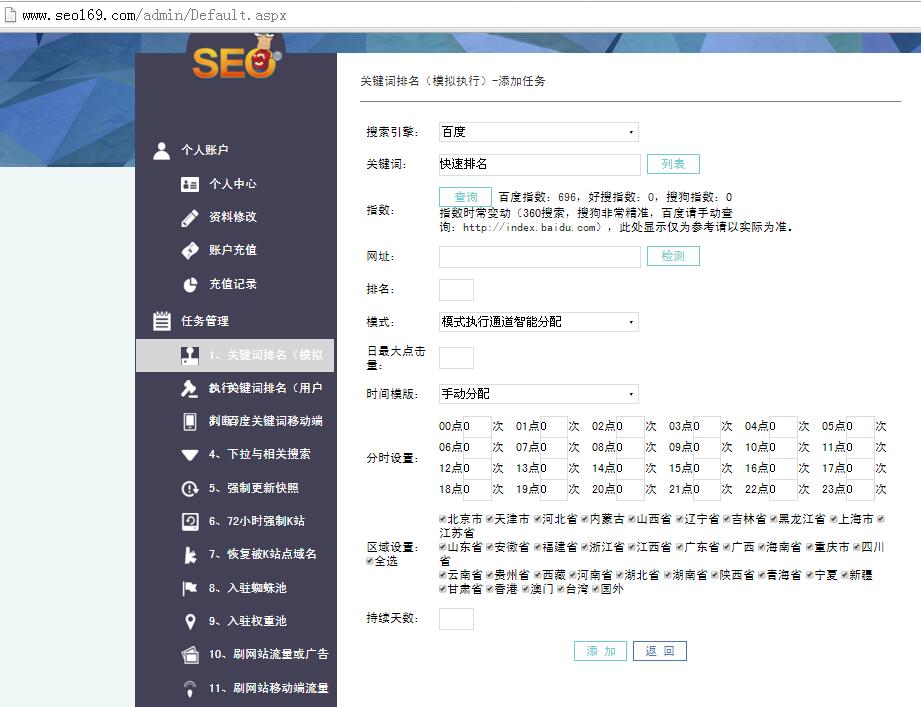Click the 个人中心 ID card icon
The width and height of the screenshot is (921, 707).
tap(190, 184)
